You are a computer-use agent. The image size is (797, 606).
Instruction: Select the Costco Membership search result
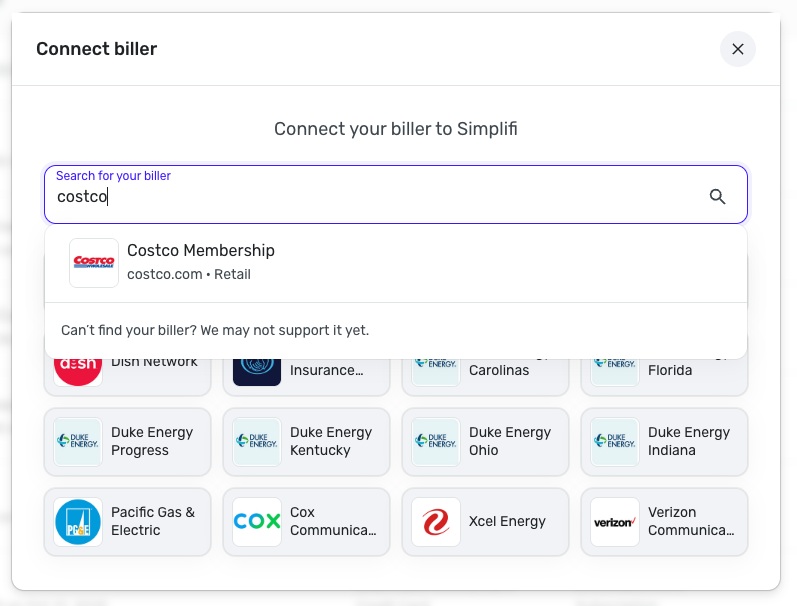[x=200, y=262]
